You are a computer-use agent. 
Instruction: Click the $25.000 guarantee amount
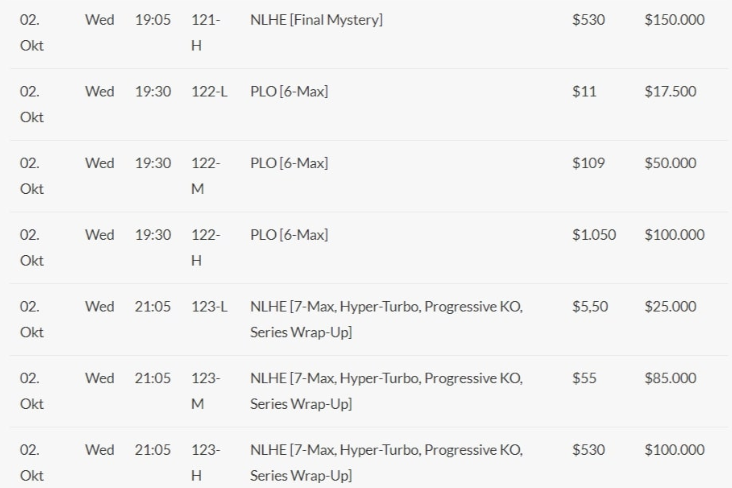click(x=670, y=307)
